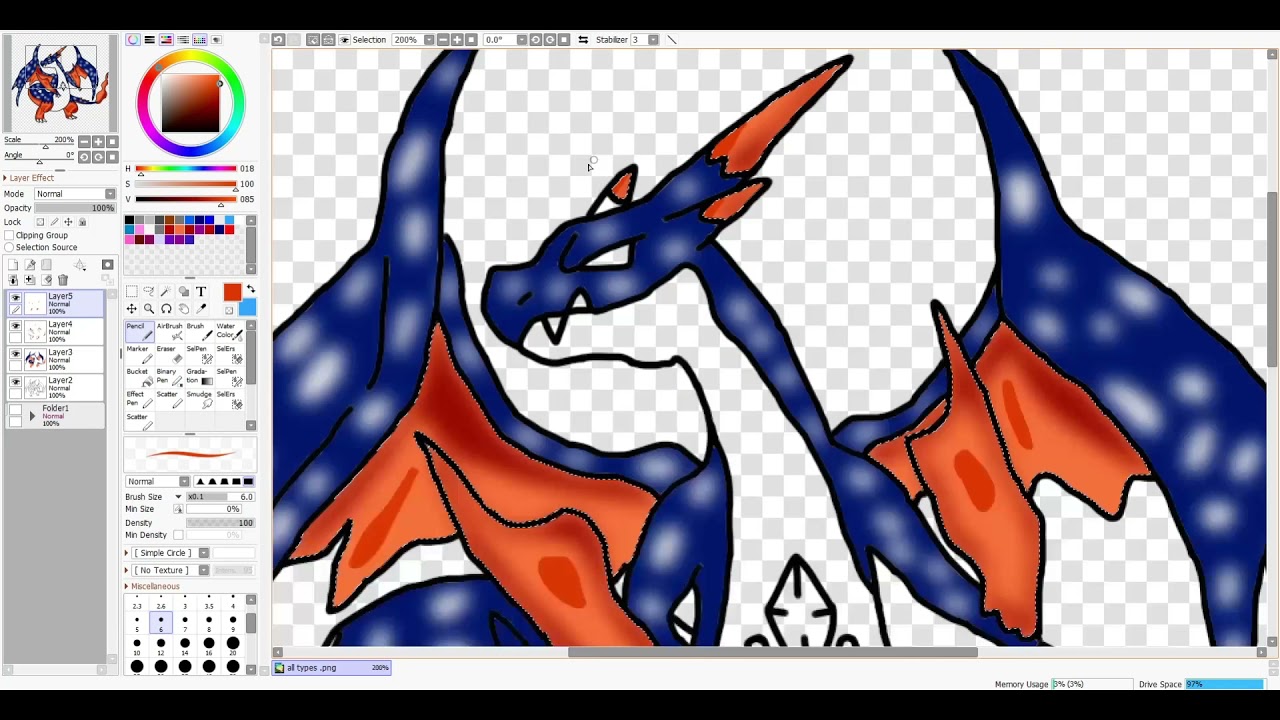1280x720 pixels.
Task: Hide Layer3 with its eye icon
Action: [x=15, y=354]
